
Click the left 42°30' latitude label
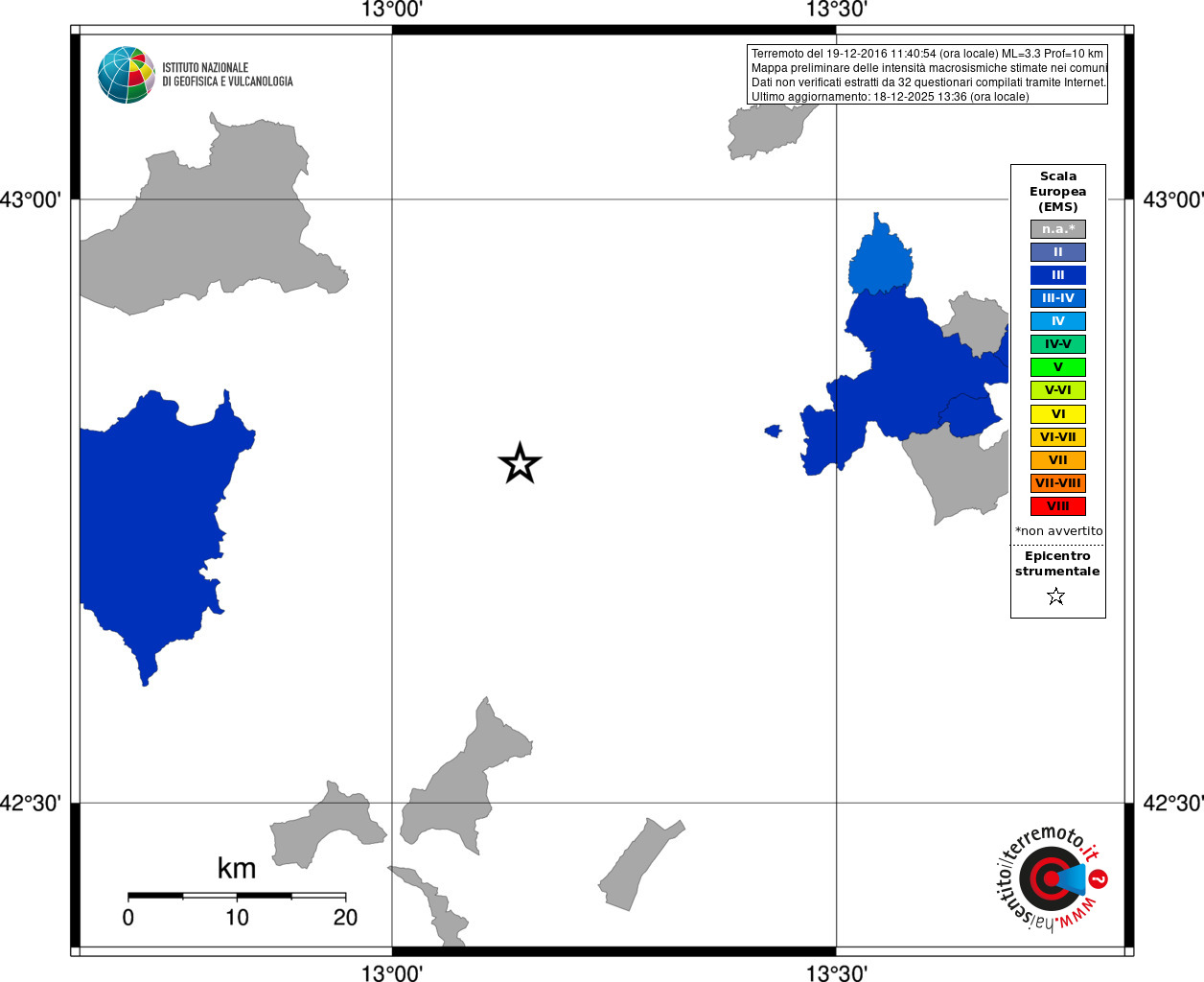pyautogui.click(x=31, y=803)
